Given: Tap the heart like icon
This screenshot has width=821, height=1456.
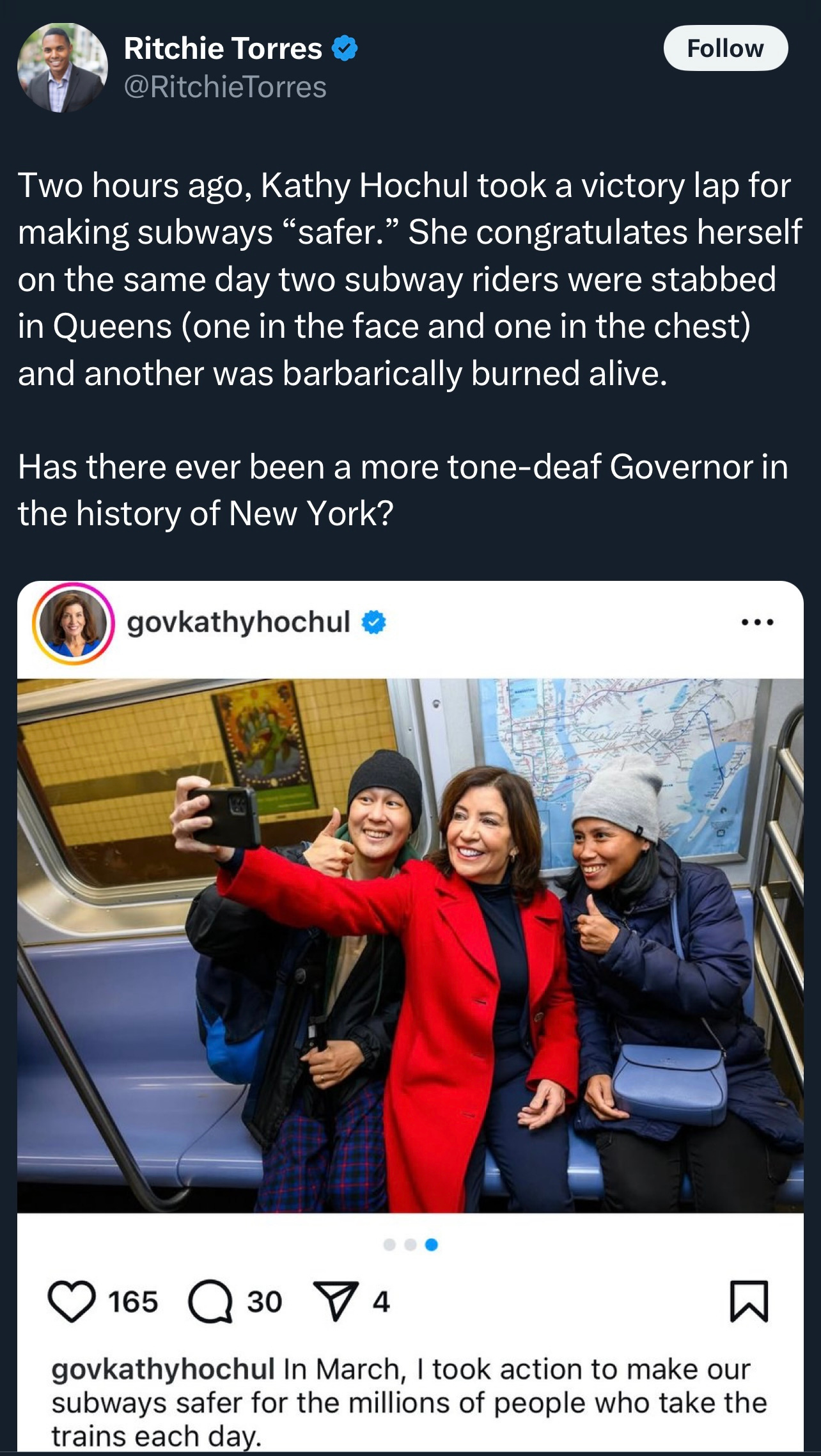Looking at the screenshot, I should click(x=72, y=1302).
